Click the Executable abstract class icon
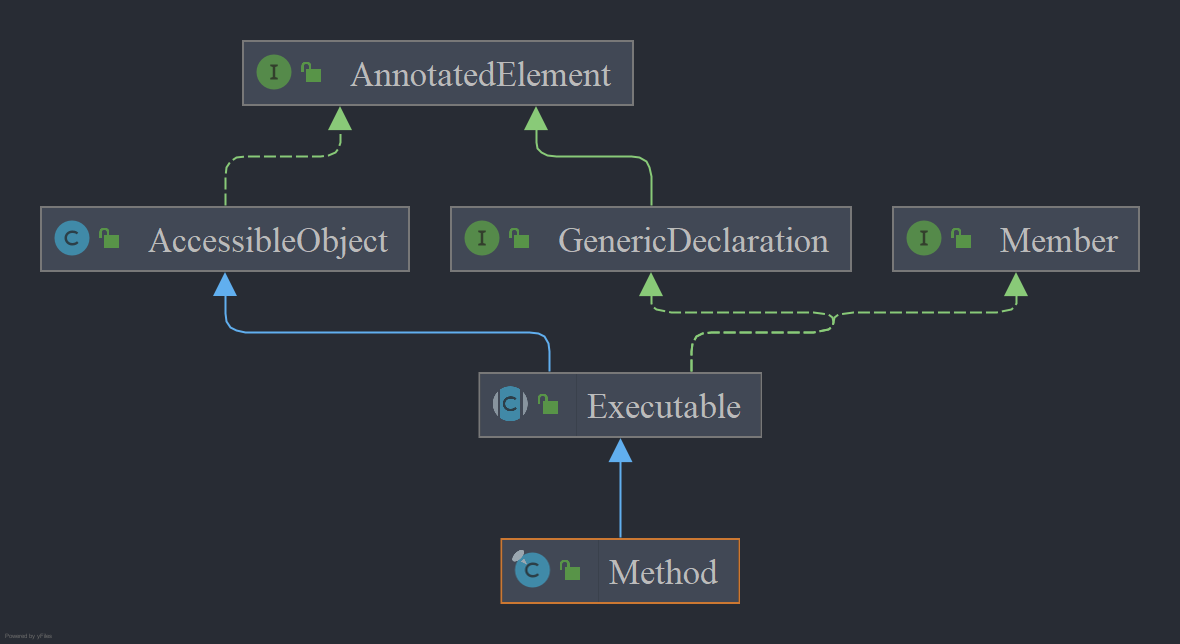 [x=510, y=404]
